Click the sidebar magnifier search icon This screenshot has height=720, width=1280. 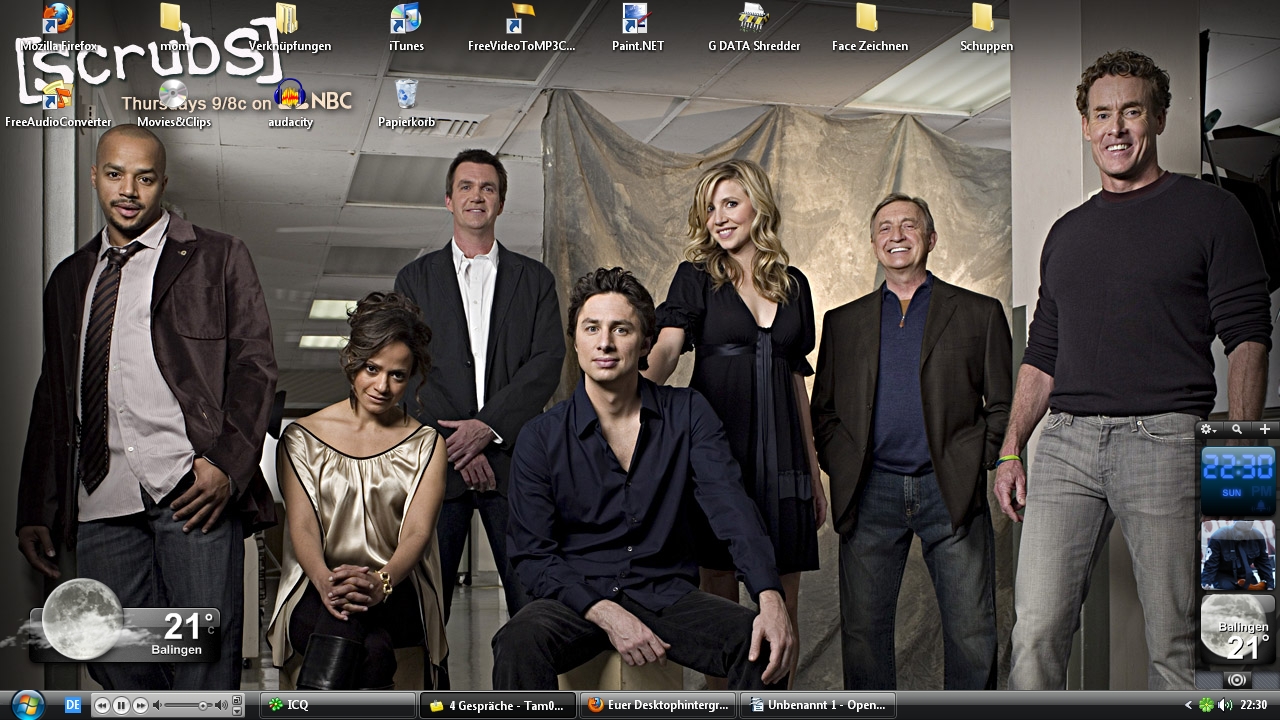pos(1237,429)
